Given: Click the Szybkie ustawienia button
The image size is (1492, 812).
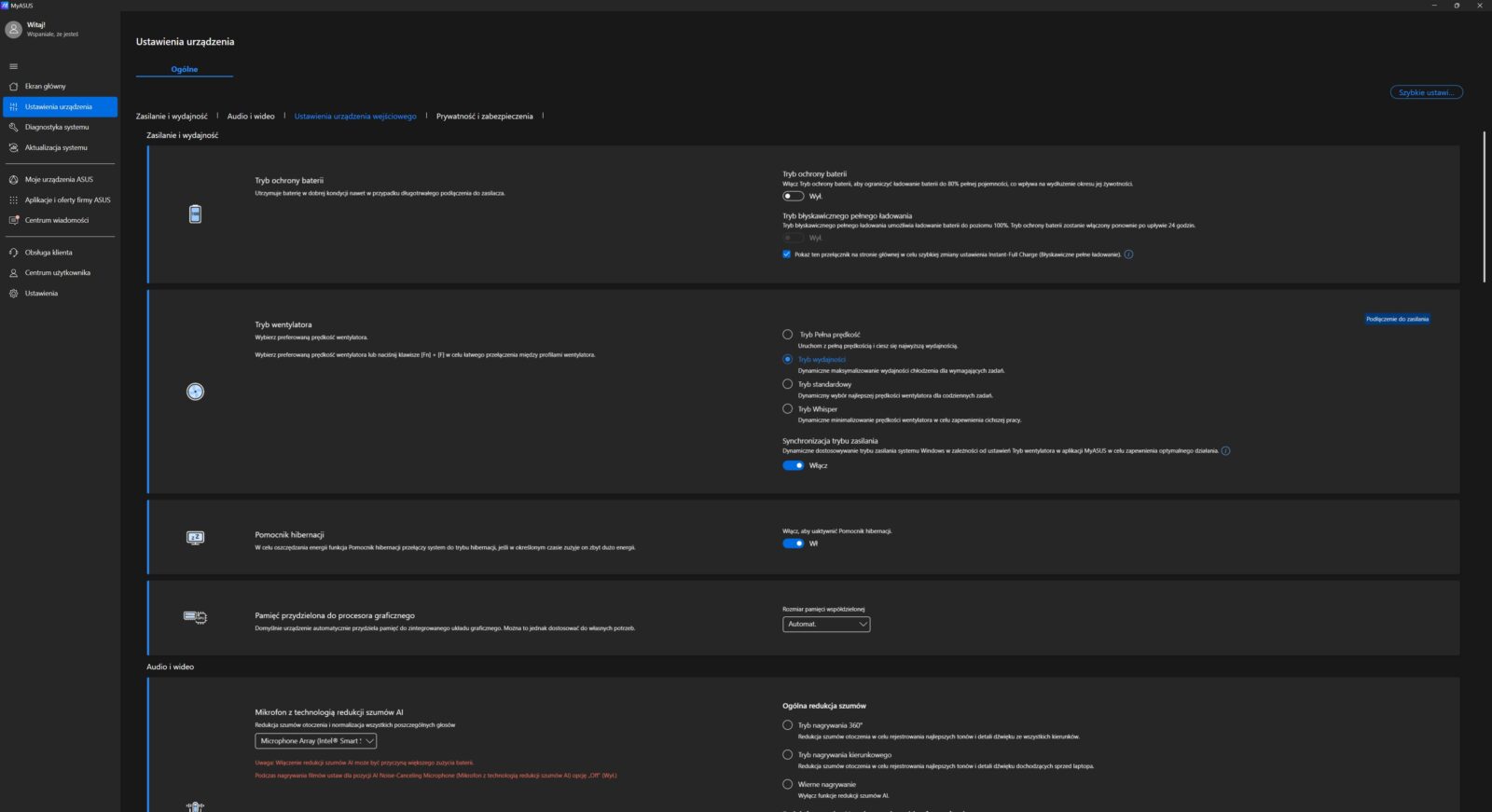Looking at the screenshot, I should click(1426, 92).
